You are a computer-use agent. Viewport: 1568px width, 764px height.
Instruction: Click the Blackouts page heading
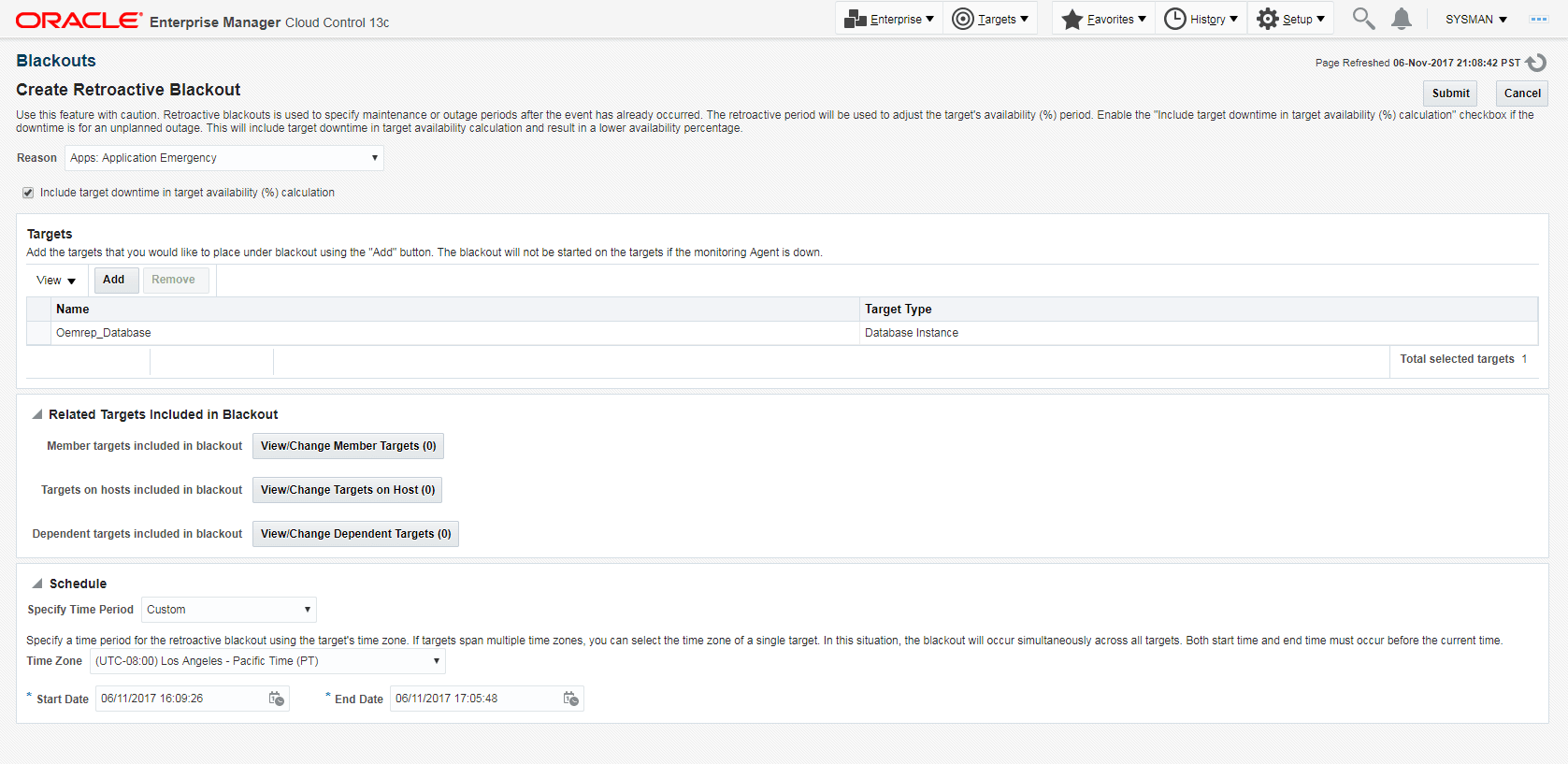pos(56,61)
